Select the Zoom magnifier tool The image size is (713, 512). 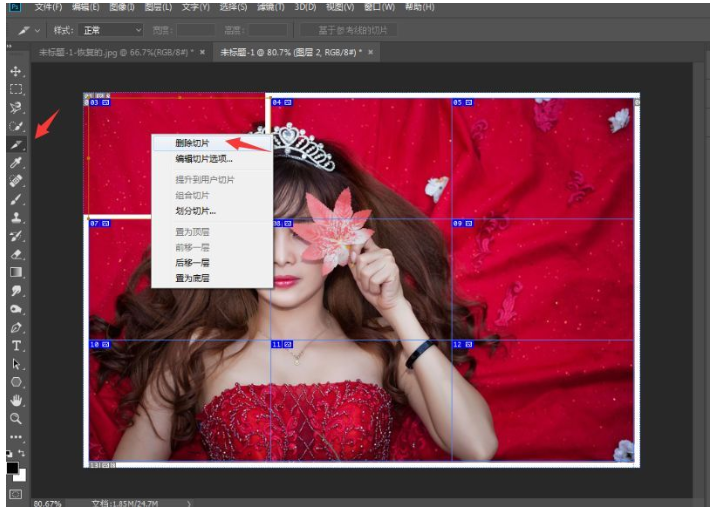[x=16, y=418]
